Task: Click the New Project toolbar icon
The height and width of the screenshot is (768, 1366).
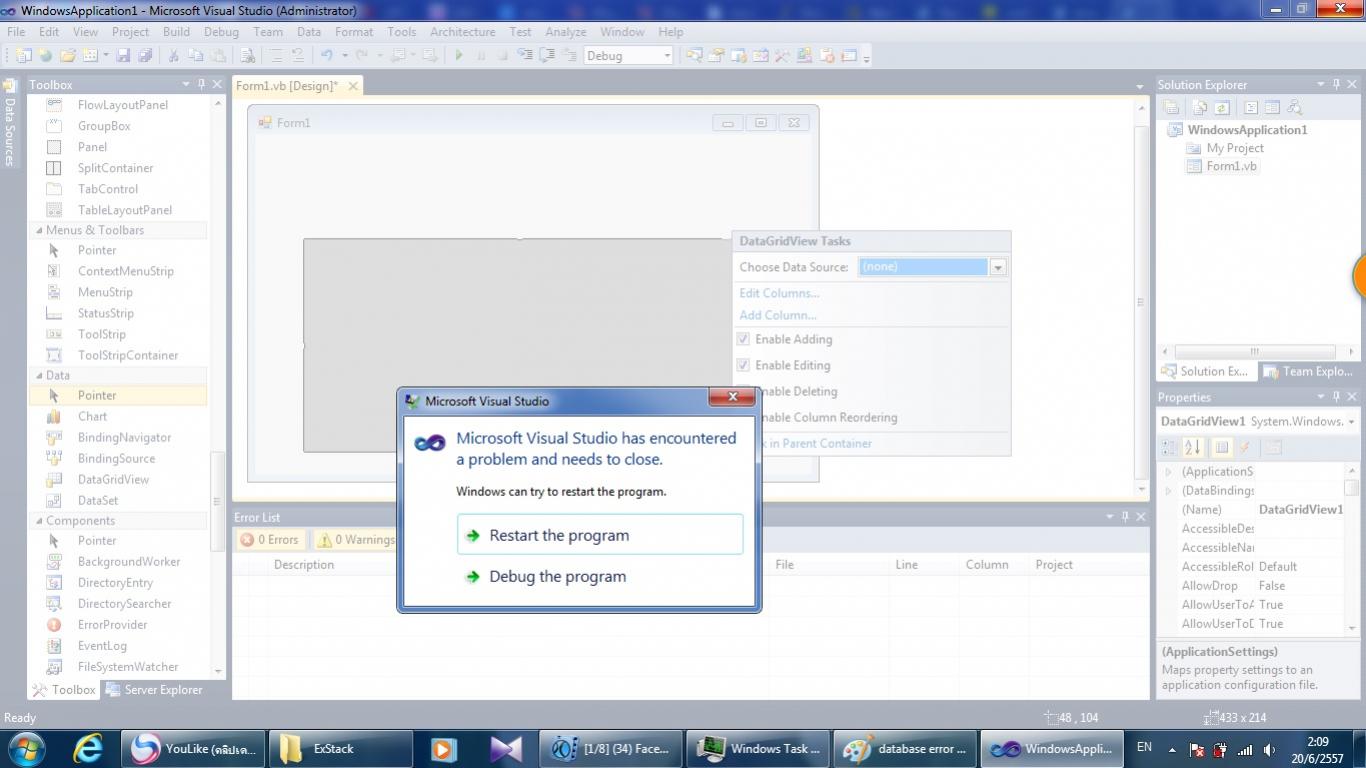Action: [x=23, y=56]
